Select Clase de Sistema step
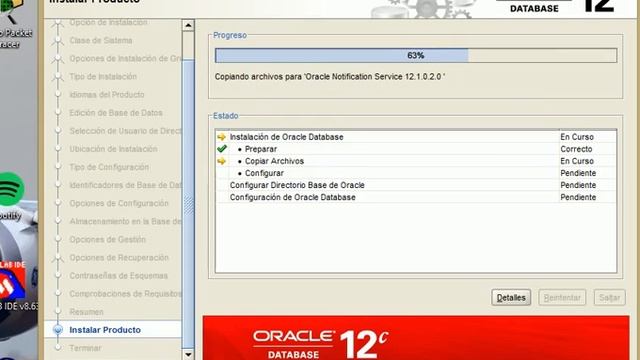This screenshot has height=360, width=640. 101,40
